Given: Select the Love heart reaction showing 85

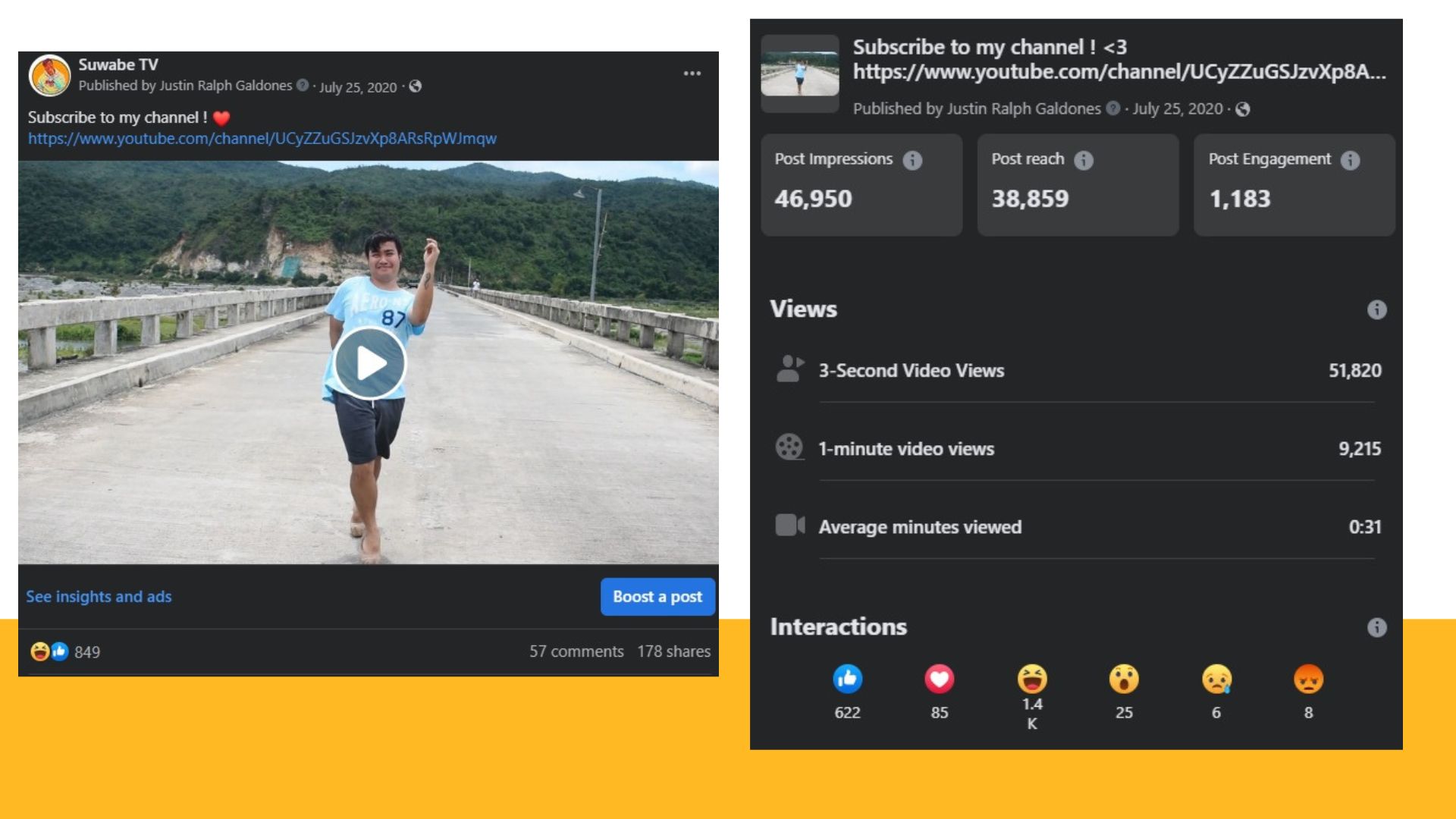Looking at the screenshot, I should coord(939,679).
